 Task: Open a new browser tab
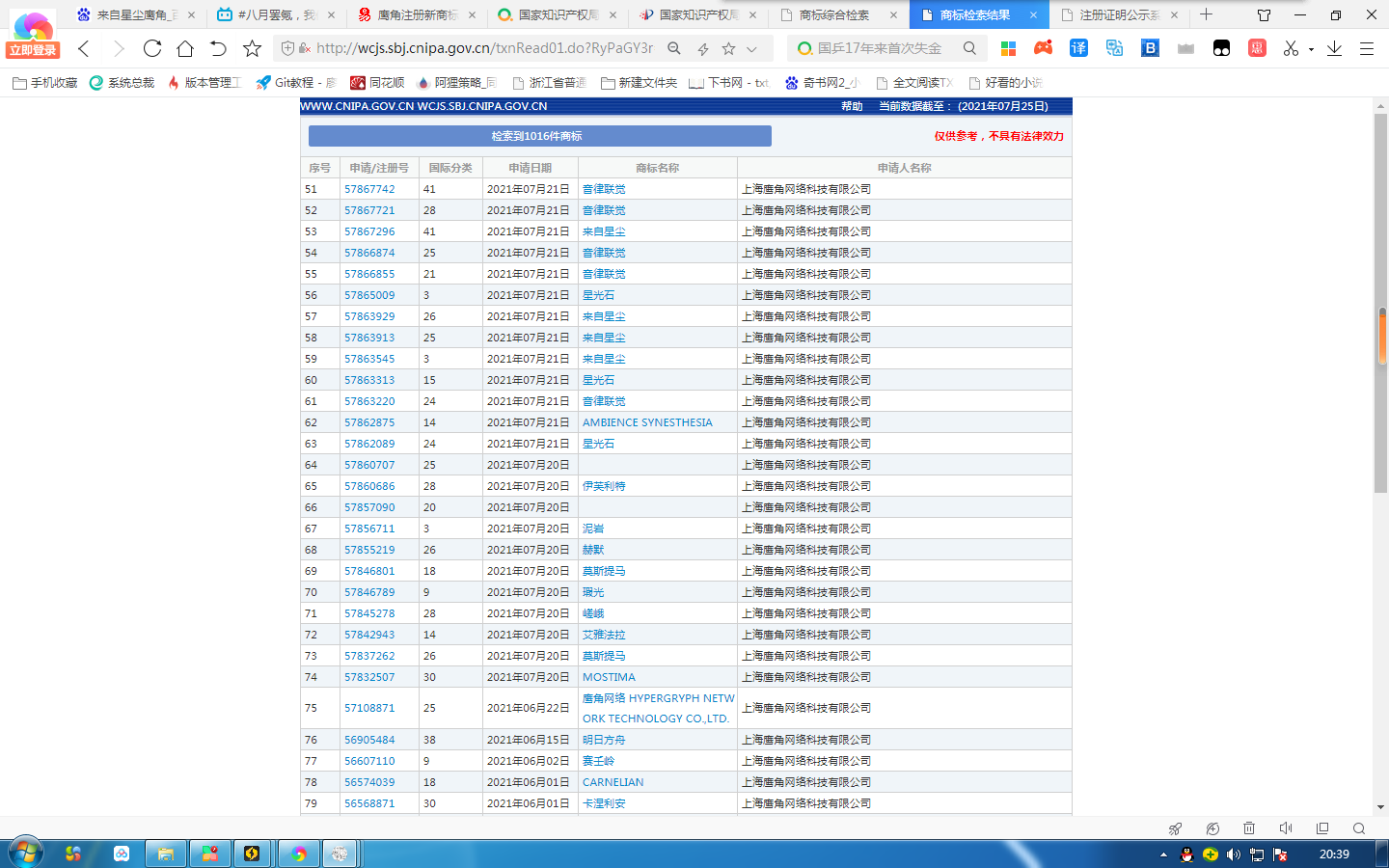point(1206,14)
